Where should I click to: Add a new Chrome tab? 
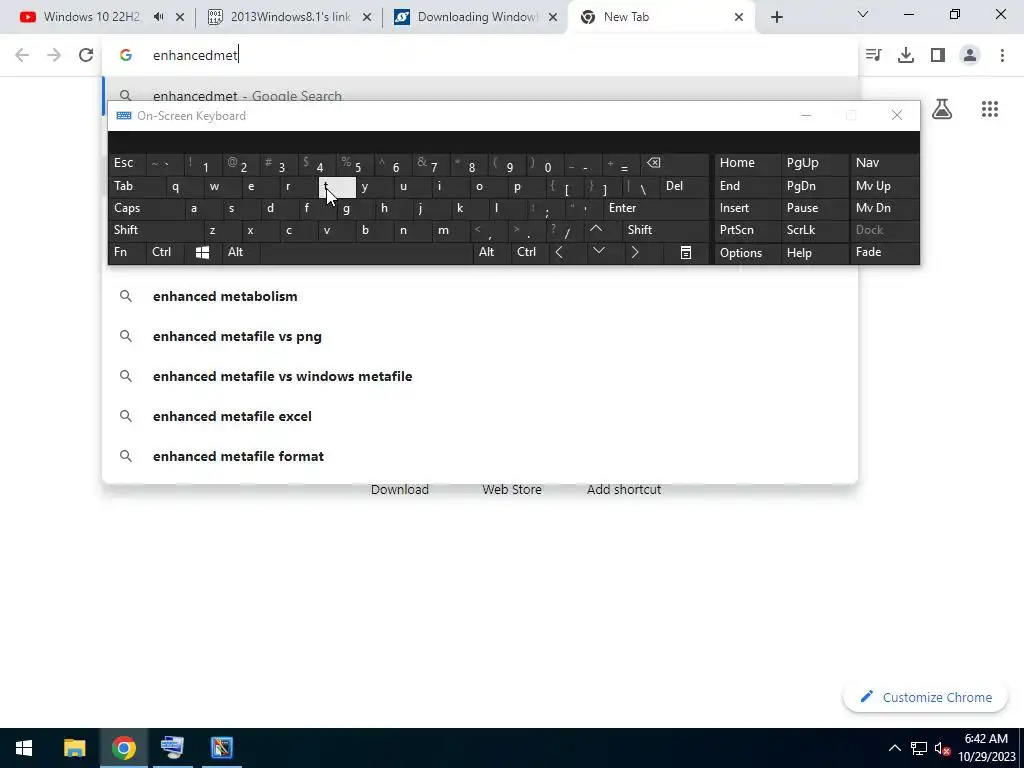point(776,17)
